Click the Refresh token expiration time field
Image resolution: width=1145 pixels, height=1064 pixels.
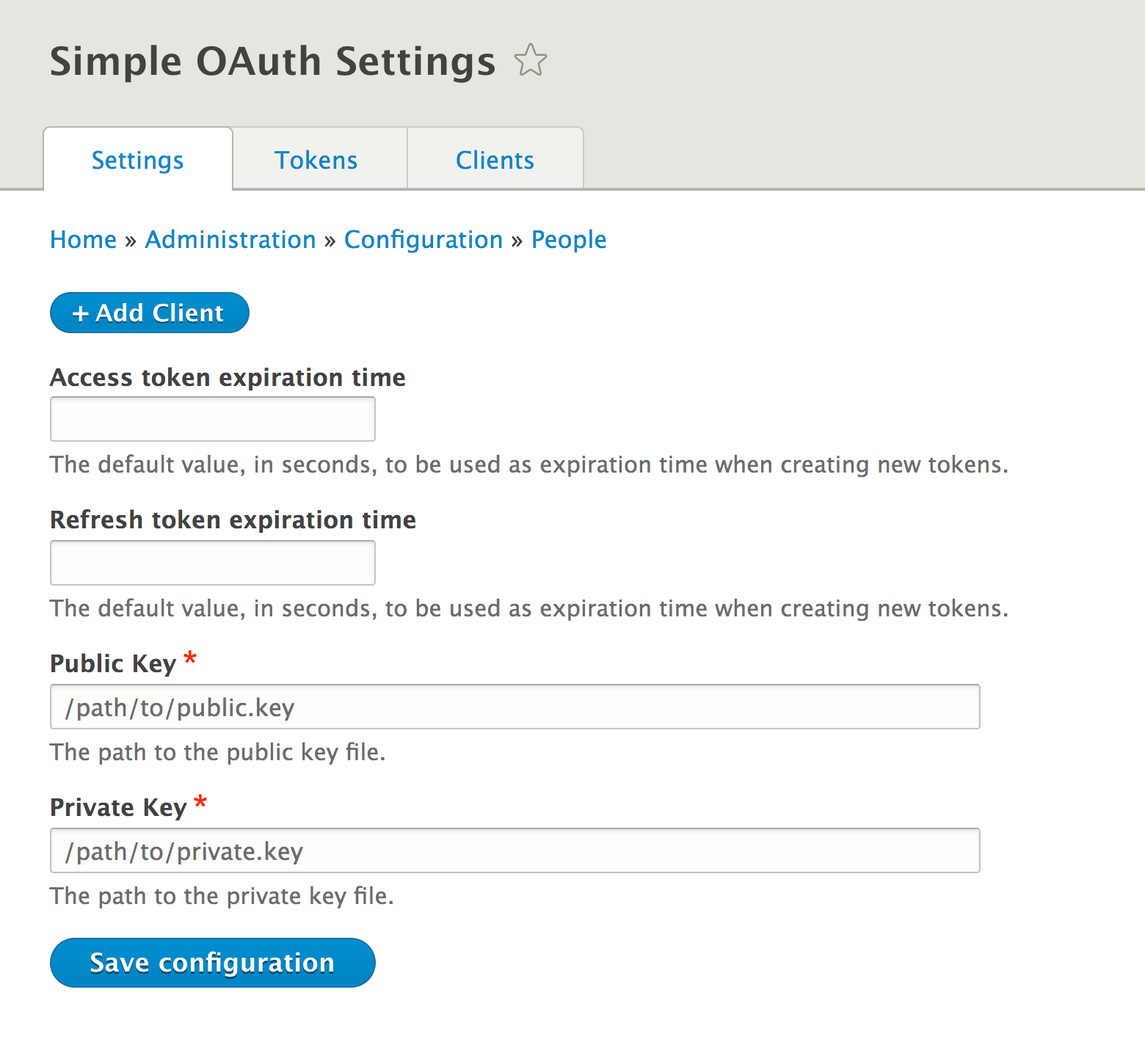(213, 563)
